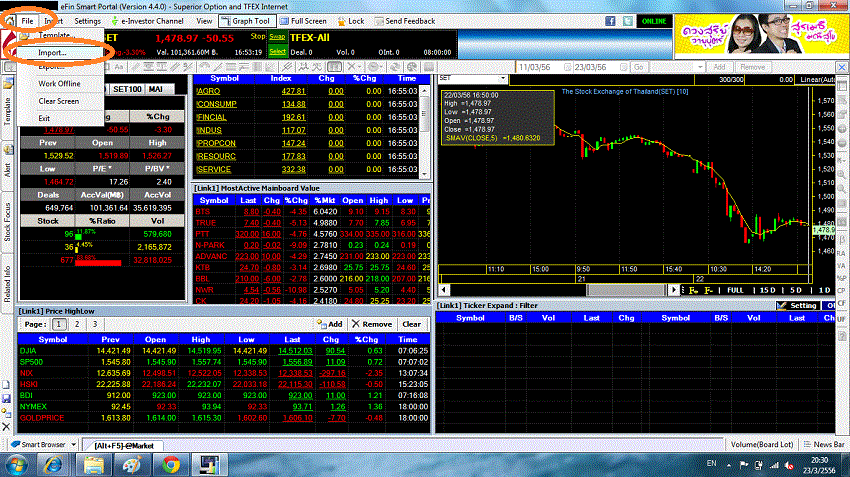Open Ticker Expand Setting
This screenshot has height=477, width=850.
tap(797, 306)
